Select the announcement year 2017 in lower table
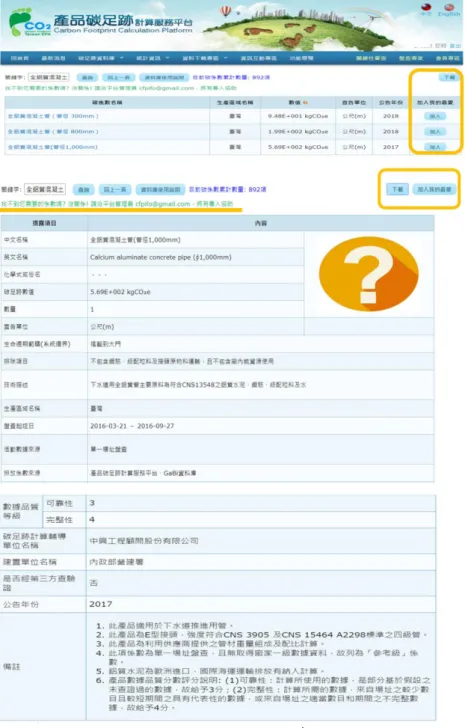The image size is (465, 728). pyautogui.click(x=101, y=604)
